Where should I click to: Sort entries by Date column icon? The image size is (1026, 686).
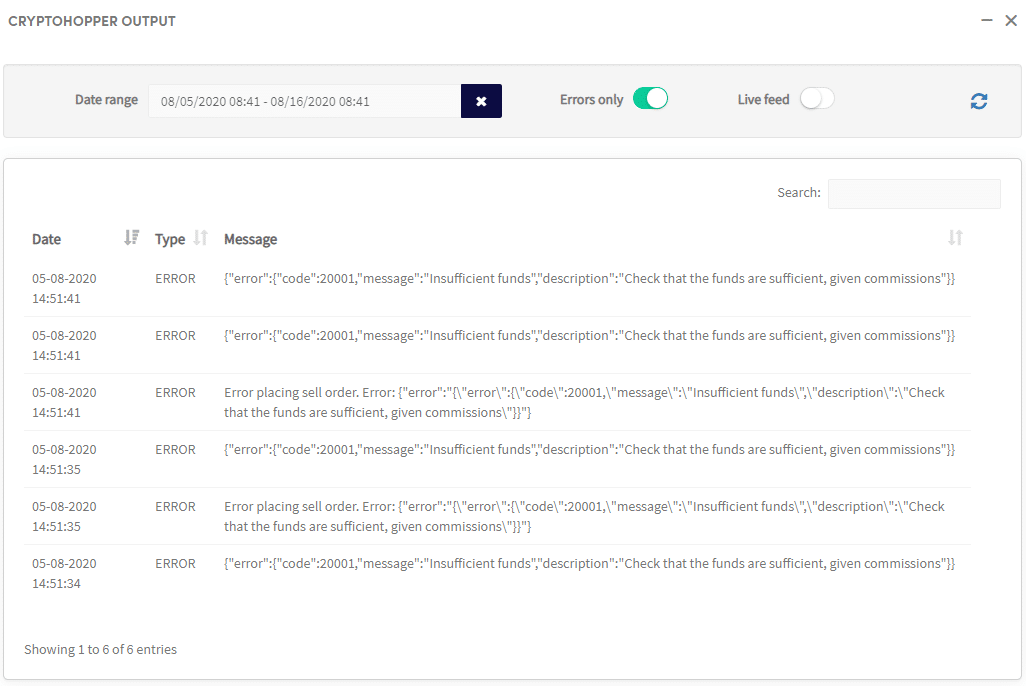point(132,238)
